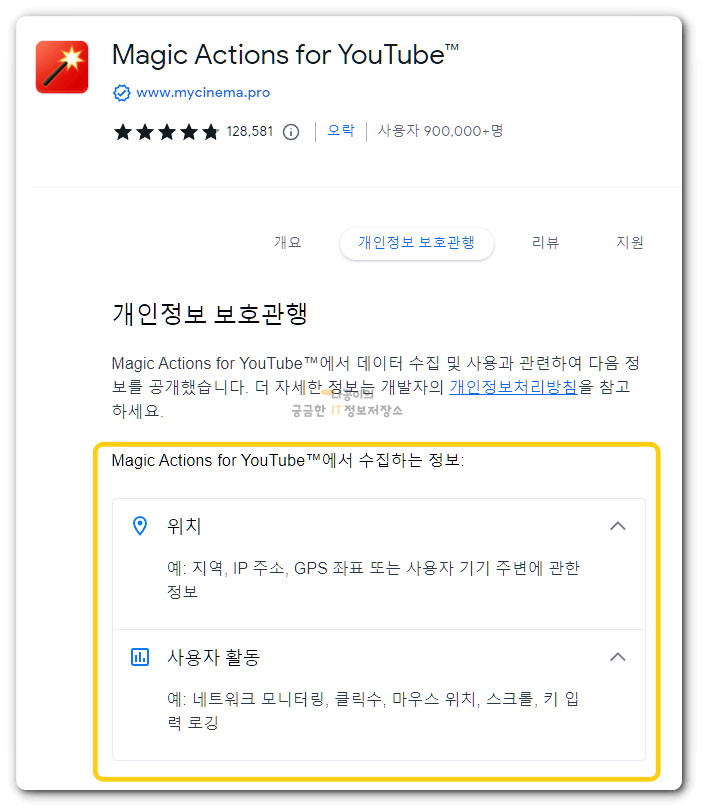This screenshot has height=812, width=704.
Task: Click rating count 128,581
Action: [250, 132]
